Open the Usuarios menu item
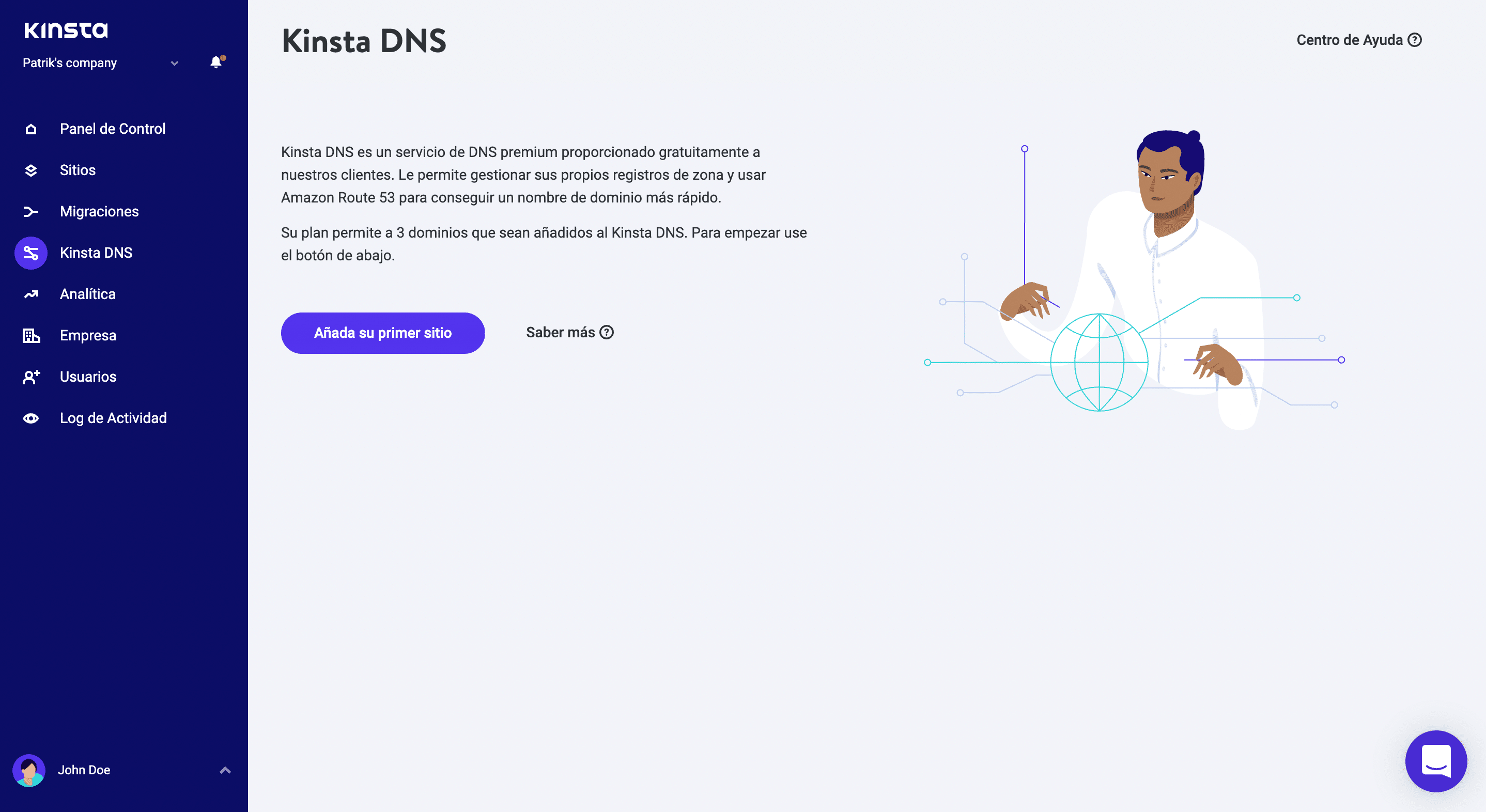This screenshot has width=1486, height=812. 88,377
